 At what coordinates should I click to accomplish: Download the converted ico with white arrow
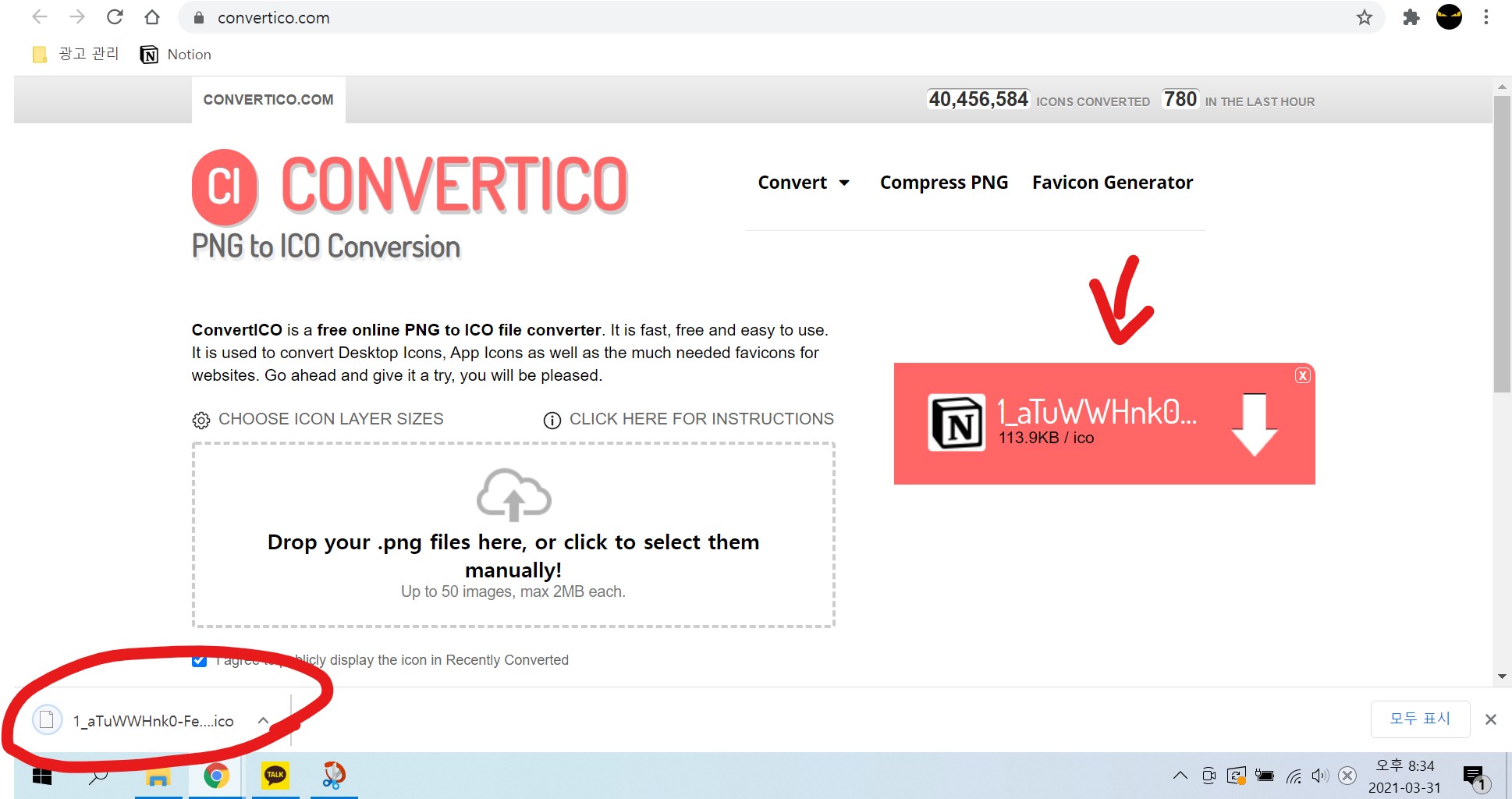pos(1254,424)
